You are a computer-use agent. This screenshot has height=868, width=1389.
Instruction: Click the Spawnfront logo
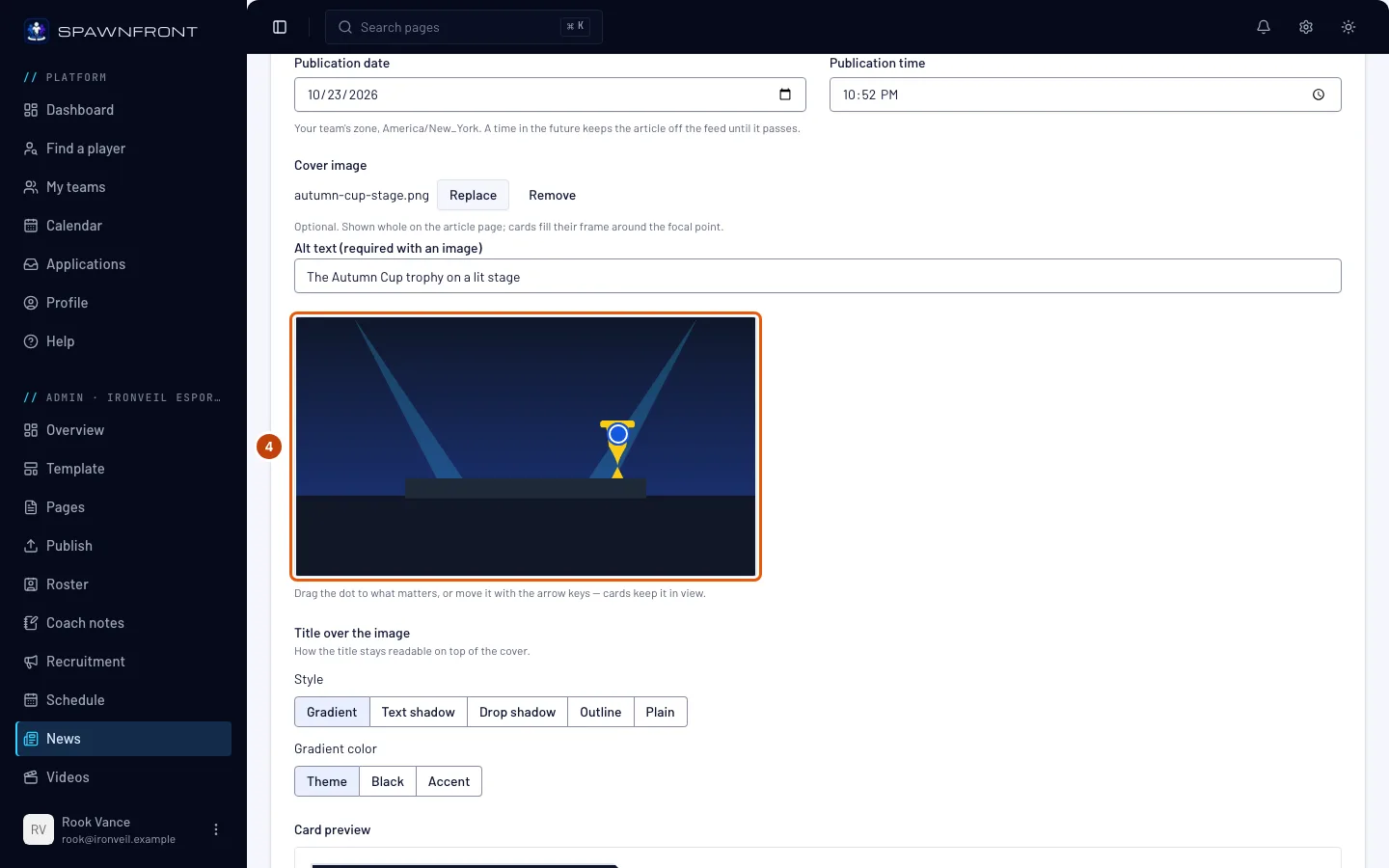(111, 31)
